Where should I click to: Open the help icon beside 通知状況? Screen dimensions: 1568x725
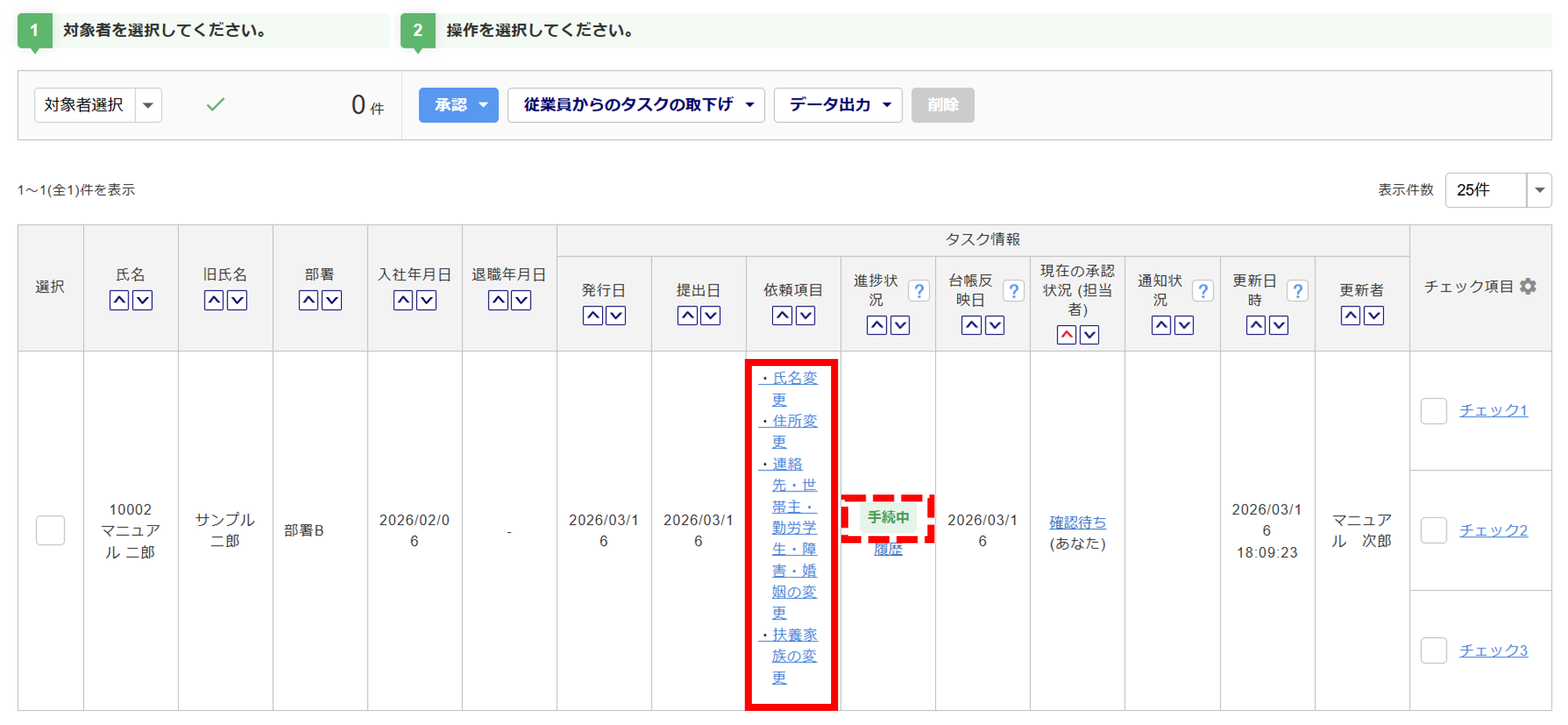(1203, 291)
